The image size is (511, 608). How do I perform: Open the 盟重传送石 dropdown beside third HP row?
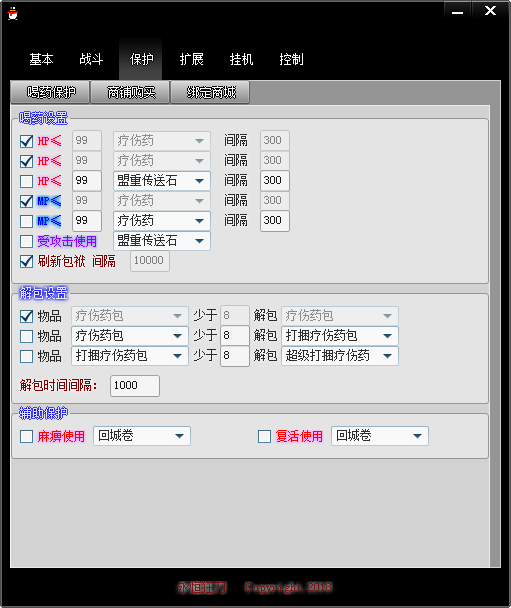tap(162, 181)
